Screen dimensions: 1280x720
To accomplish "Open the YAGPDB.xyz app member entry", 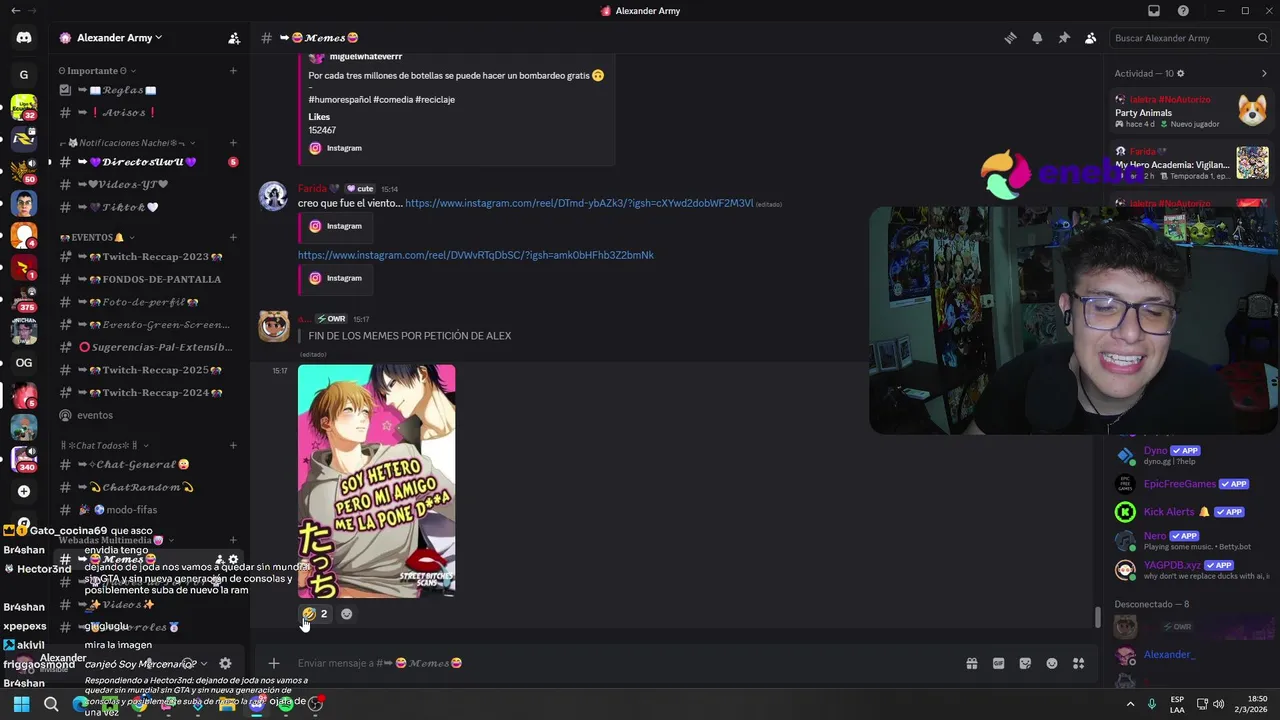I will click(x=1192, y=570).
